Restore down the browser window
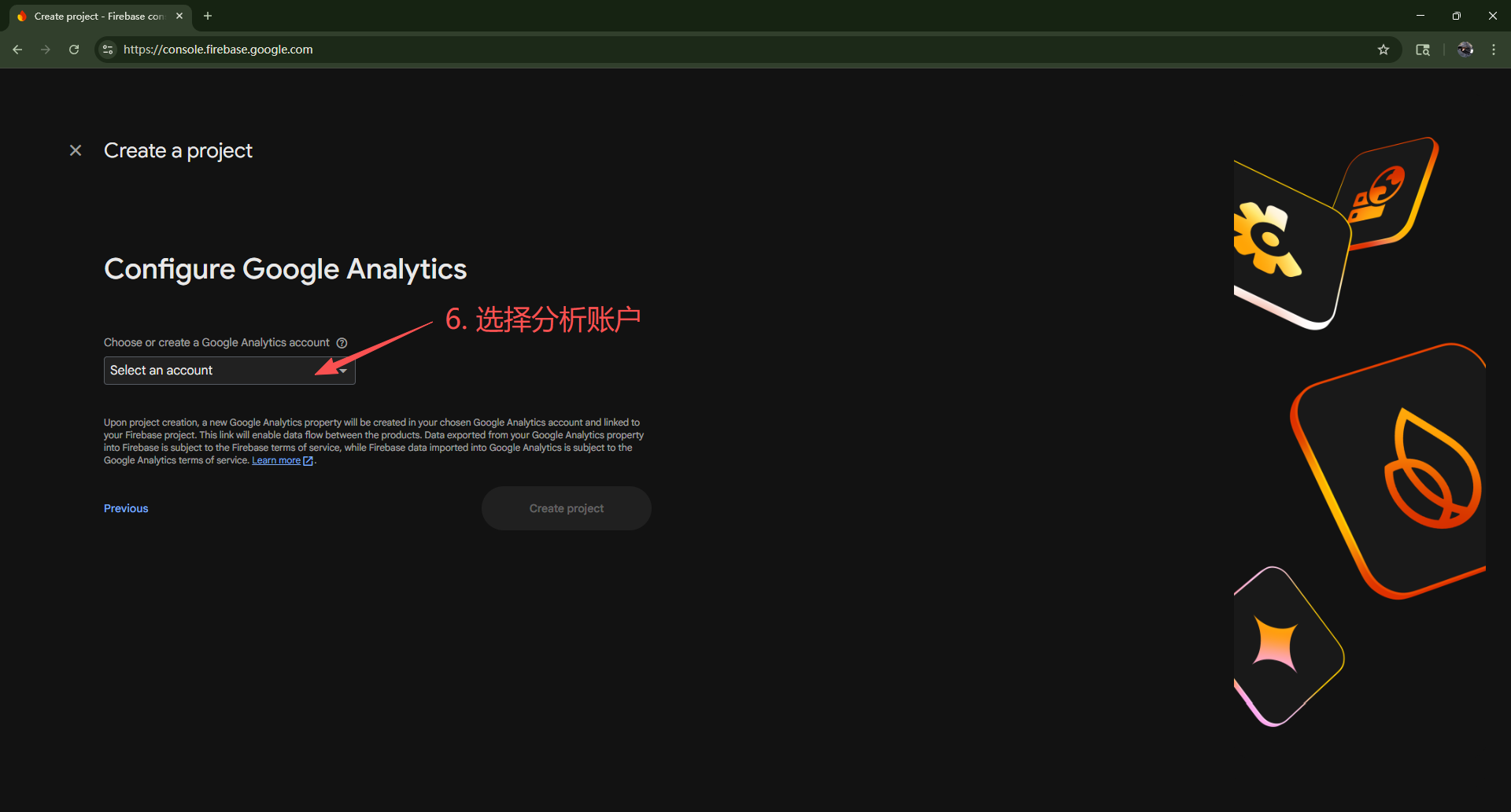 tap(1457, 16)
